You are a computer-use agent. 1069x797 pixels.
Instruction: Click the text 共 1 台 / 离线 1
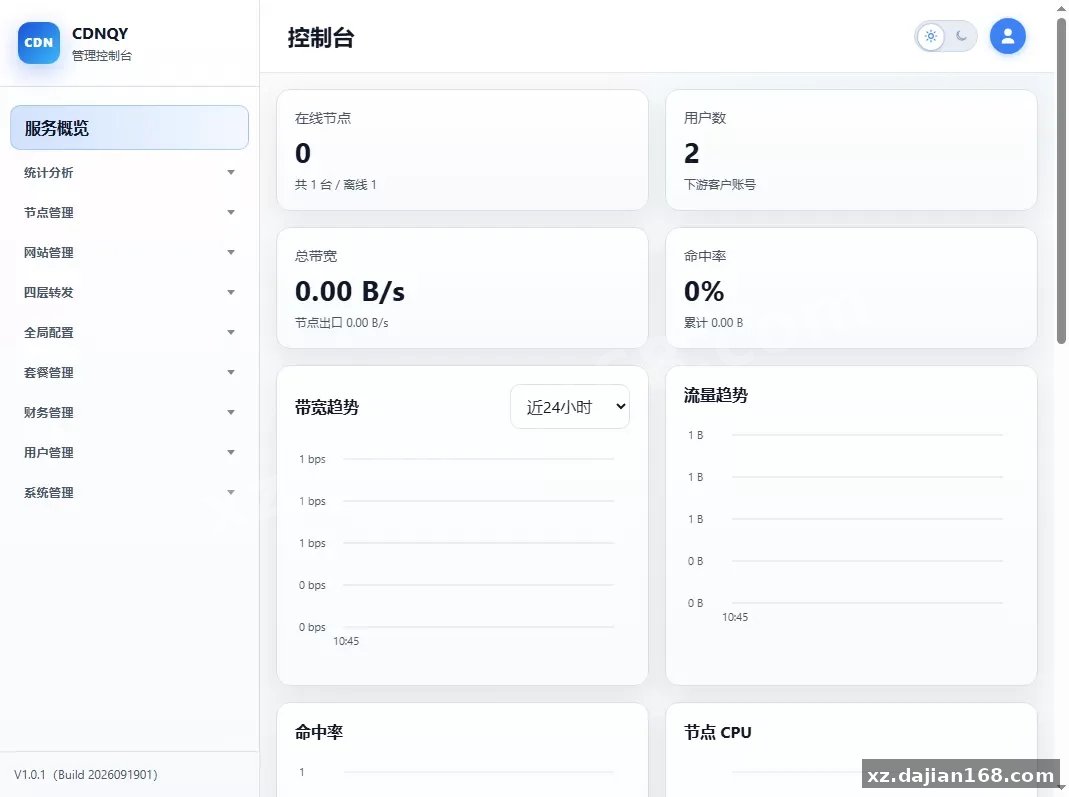(x=335, y=185)
